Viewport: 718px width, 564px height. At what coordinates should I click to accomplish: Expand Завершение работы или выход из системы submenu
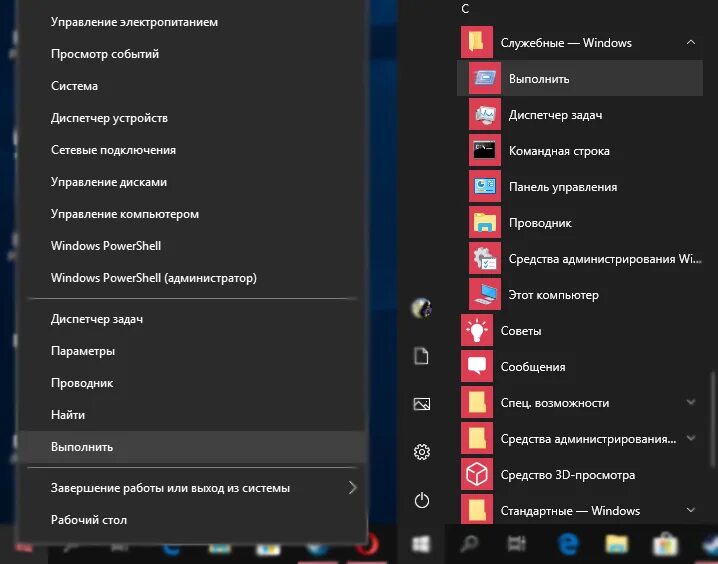point(191,488)
